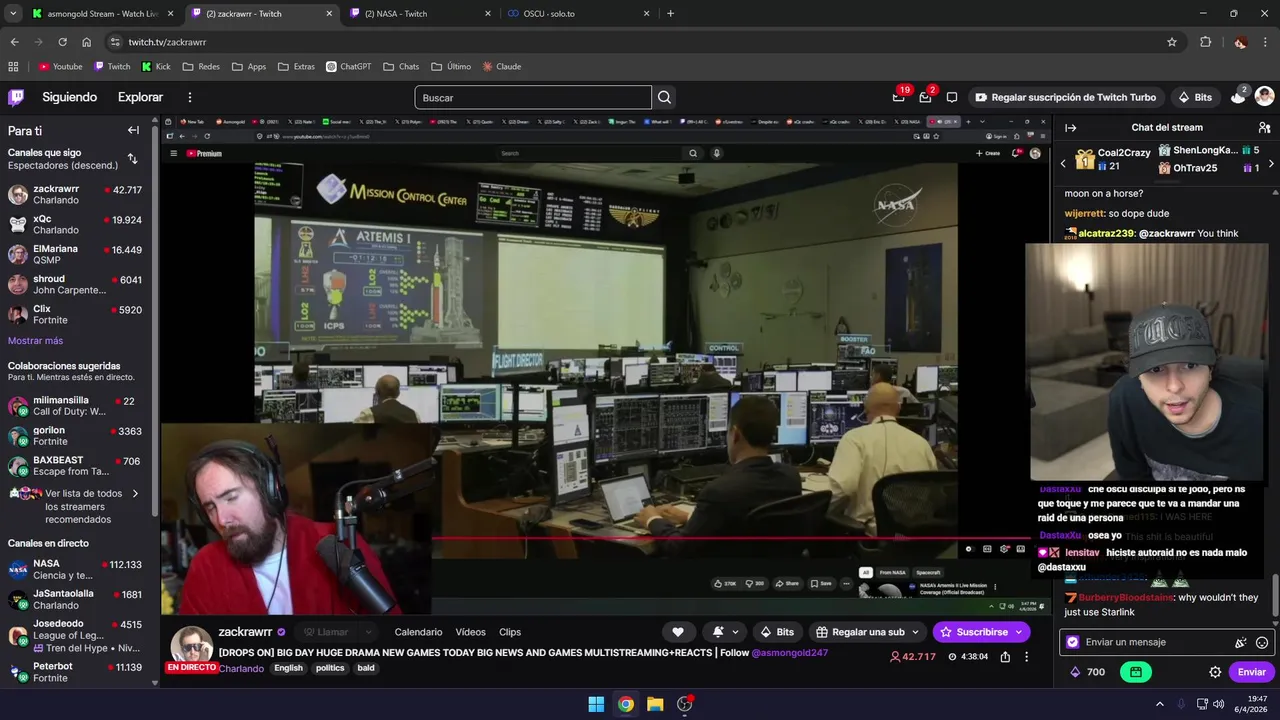Click the bald tag
Screen dimensions: 1280x720
tap(366, 668)
